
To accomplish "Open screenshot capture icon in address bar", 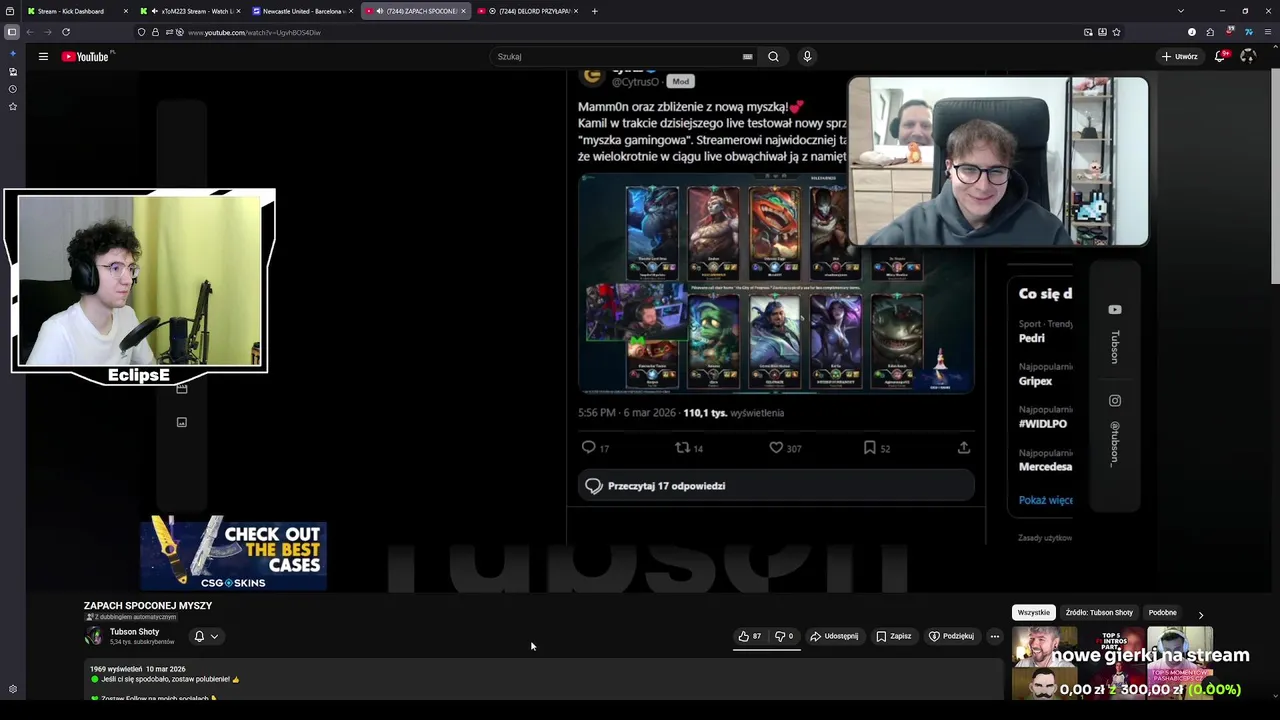I will click(x=1088, y=32).
